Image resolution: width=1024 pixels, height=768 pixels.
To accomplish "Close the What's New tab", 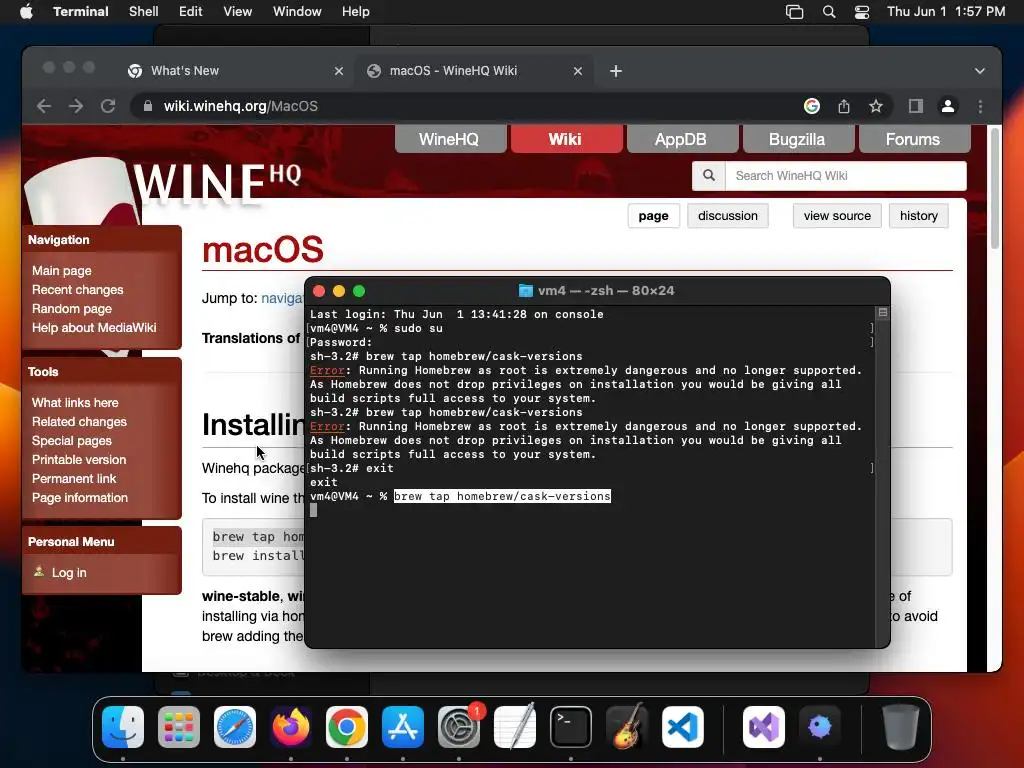I will click(339, 71).
